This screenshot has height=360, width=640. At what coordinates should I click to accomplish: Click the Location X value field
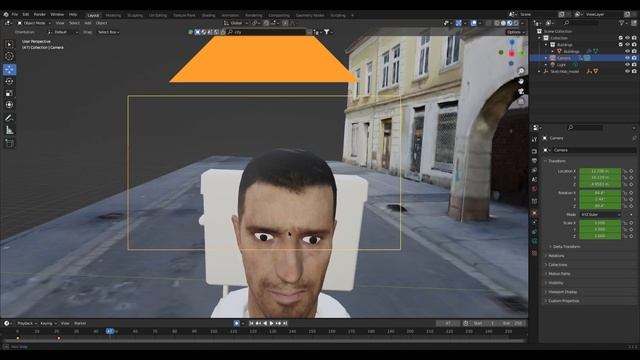(x=600, y=171)
